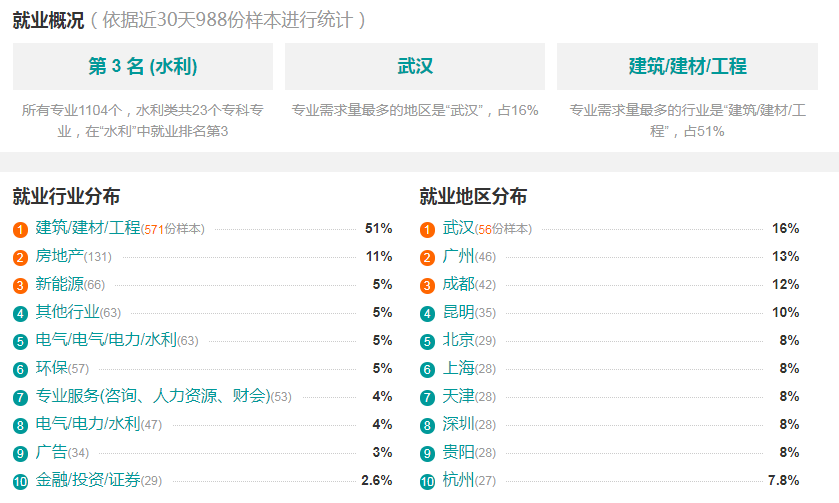Open the 专业服务(咨询、人力资源、财会) link

pos(152,395)
